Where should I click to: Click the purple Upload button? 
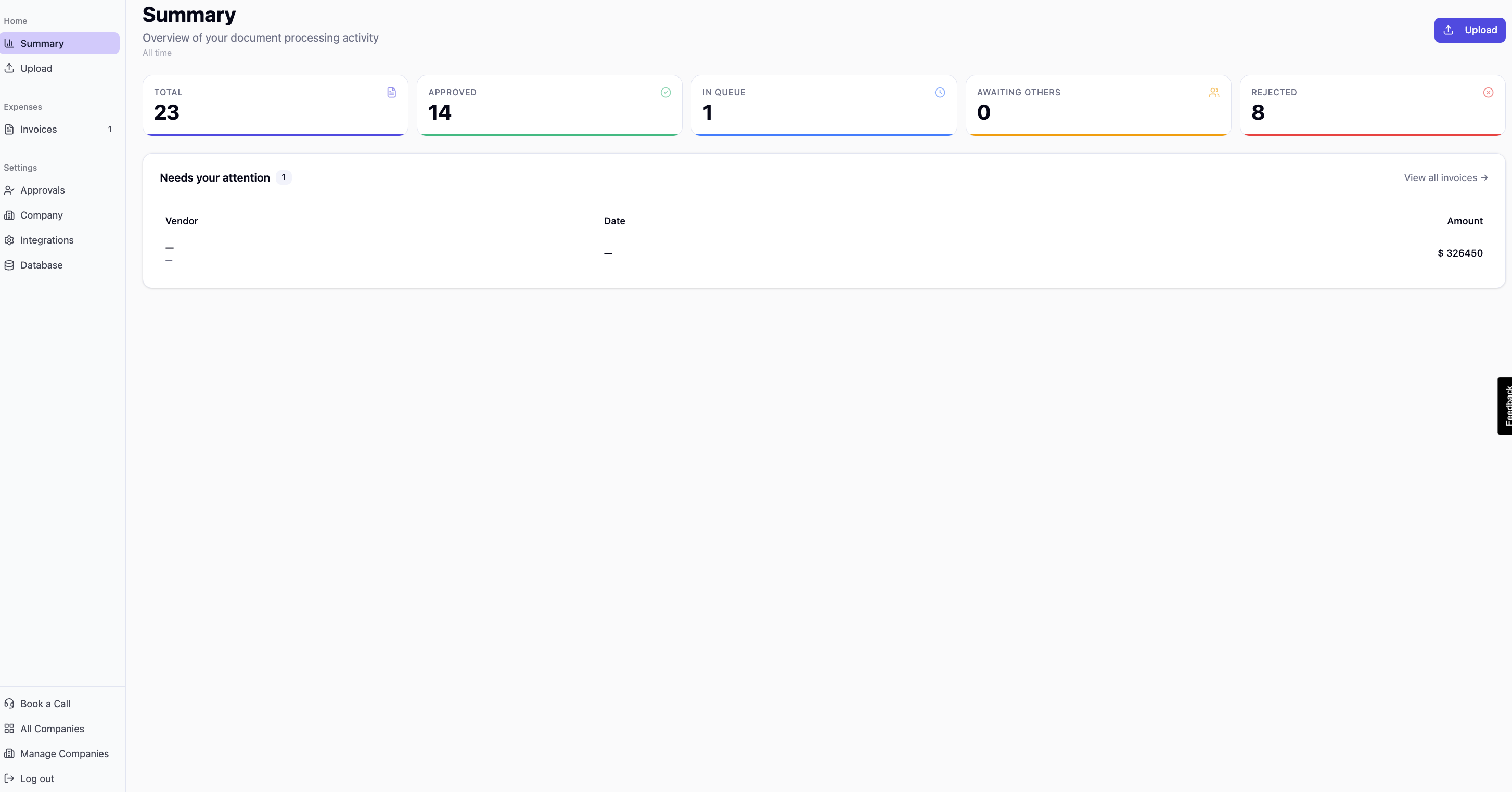click(1470, 30)
